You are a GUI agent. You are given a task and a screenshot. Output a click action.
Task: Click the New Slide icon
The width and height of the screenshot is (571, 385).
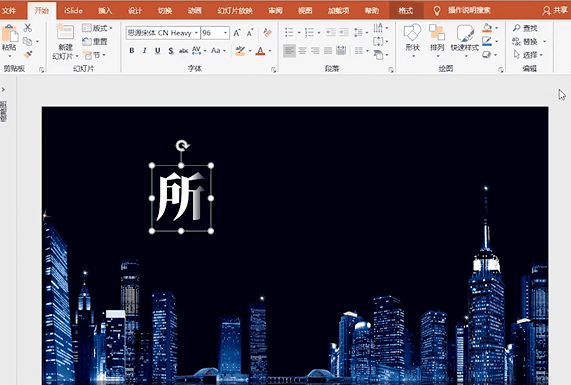[x=66, y=33]
